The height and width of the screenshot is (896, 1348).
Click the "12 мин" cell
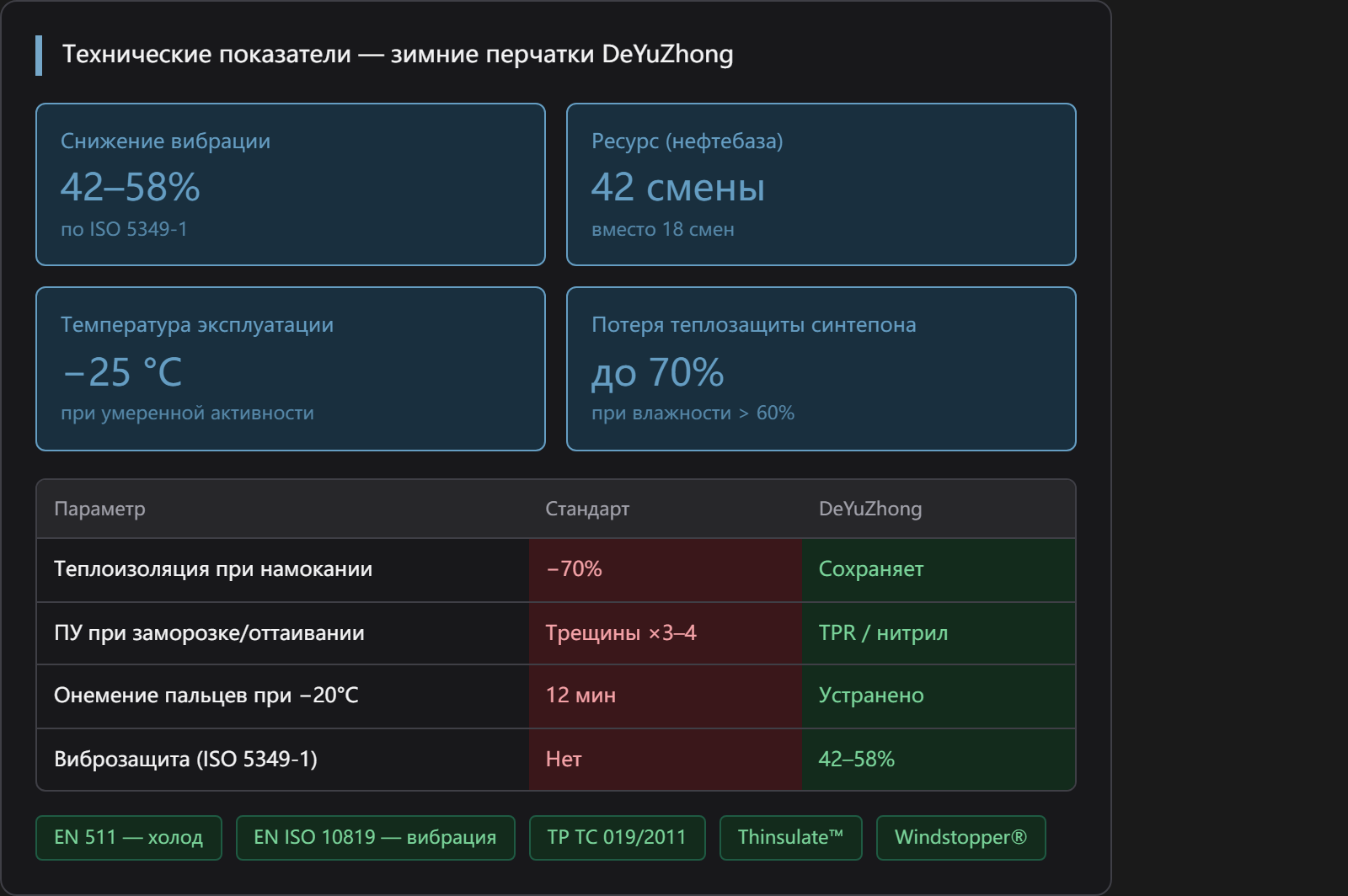click(x=666, y=696)
